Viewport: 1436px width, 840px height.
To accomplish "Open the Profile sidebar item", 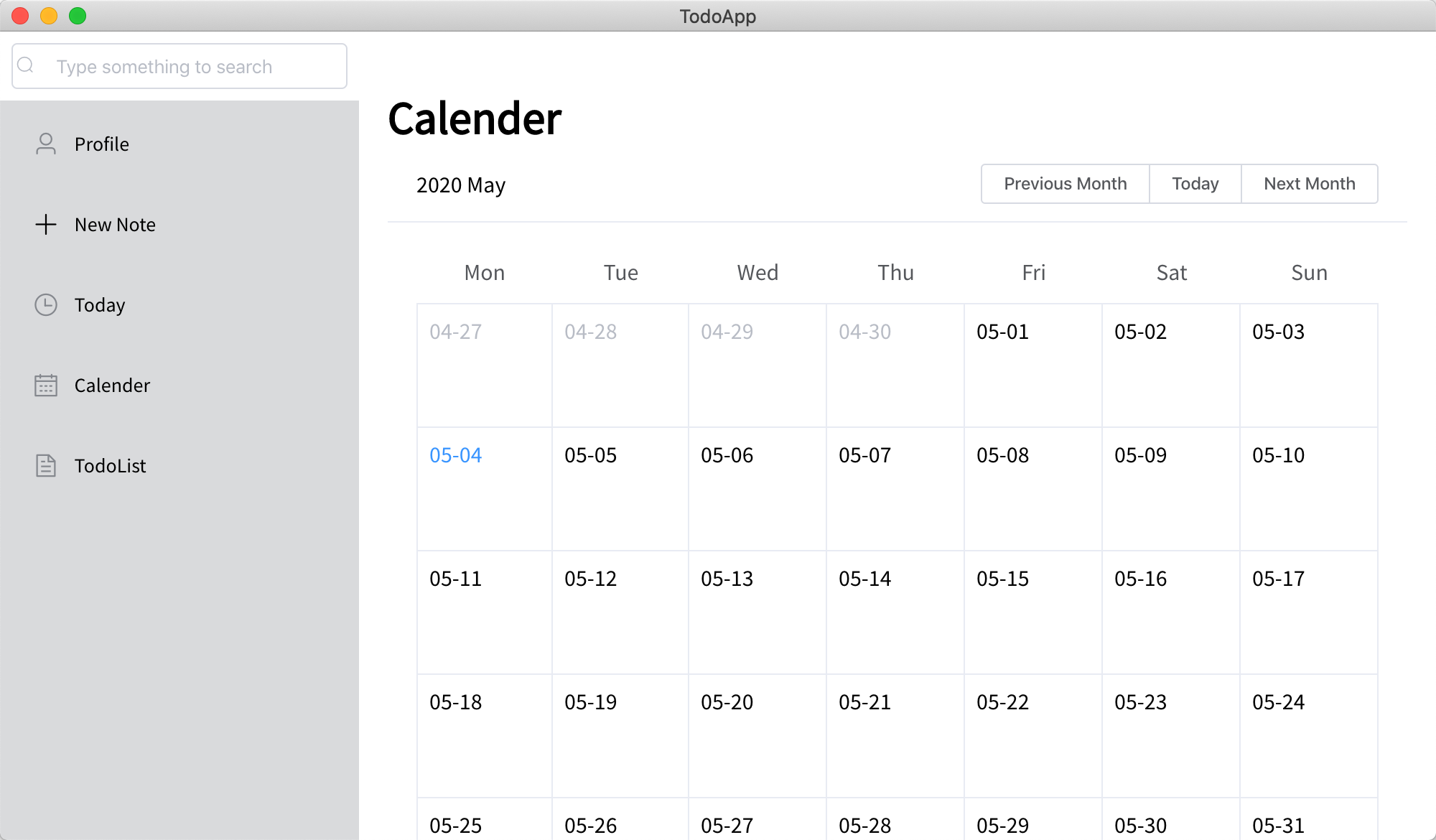I will point(102,144).
